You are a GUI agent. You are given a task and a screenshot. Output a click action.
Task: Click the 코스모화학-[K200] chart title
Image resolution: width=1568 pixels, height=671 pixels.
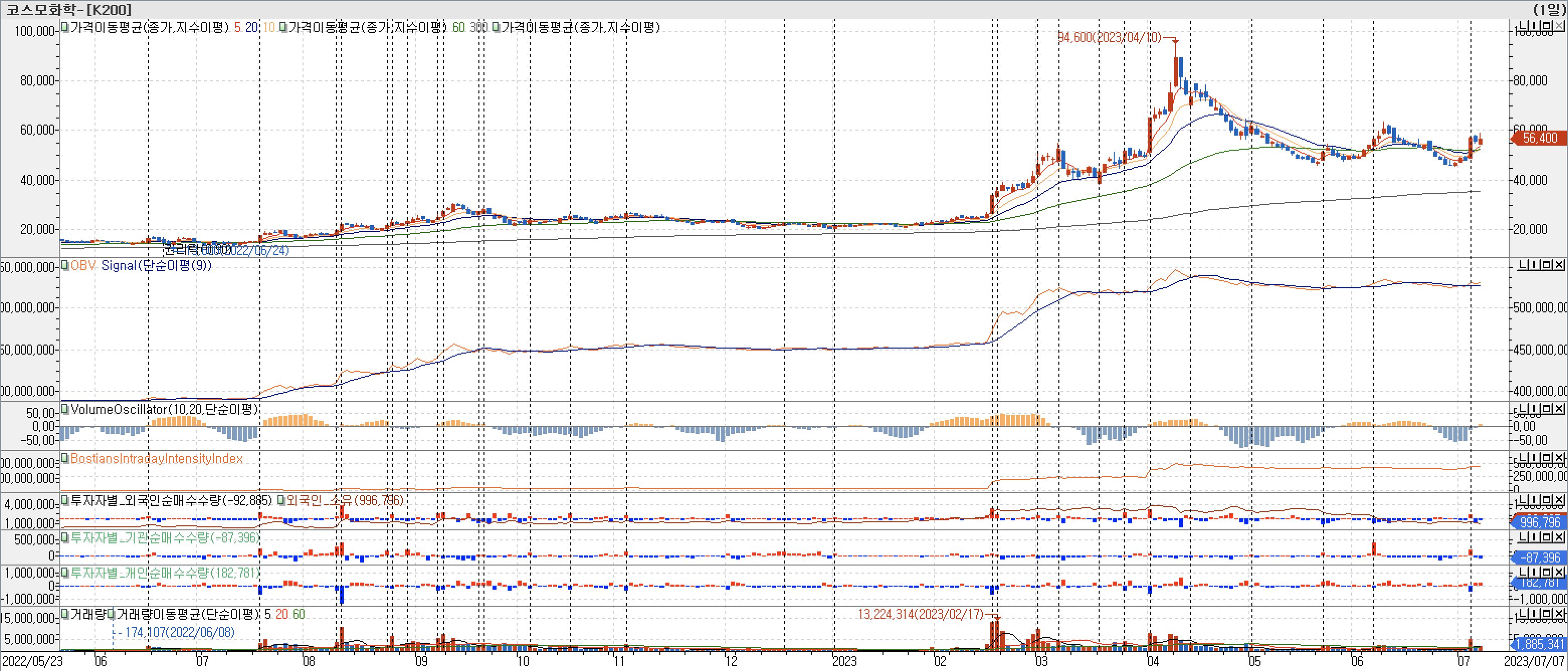coord(68,9)
